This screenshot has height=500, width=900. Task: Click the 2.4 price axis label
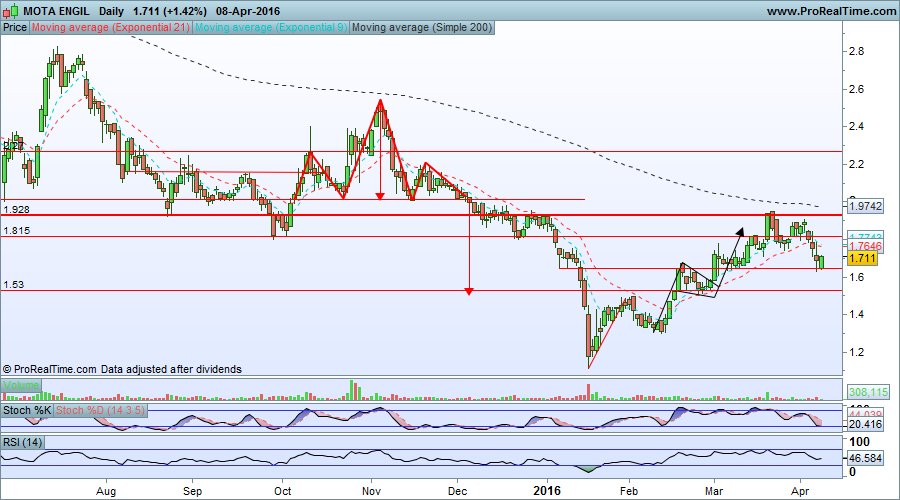[856, 126]
